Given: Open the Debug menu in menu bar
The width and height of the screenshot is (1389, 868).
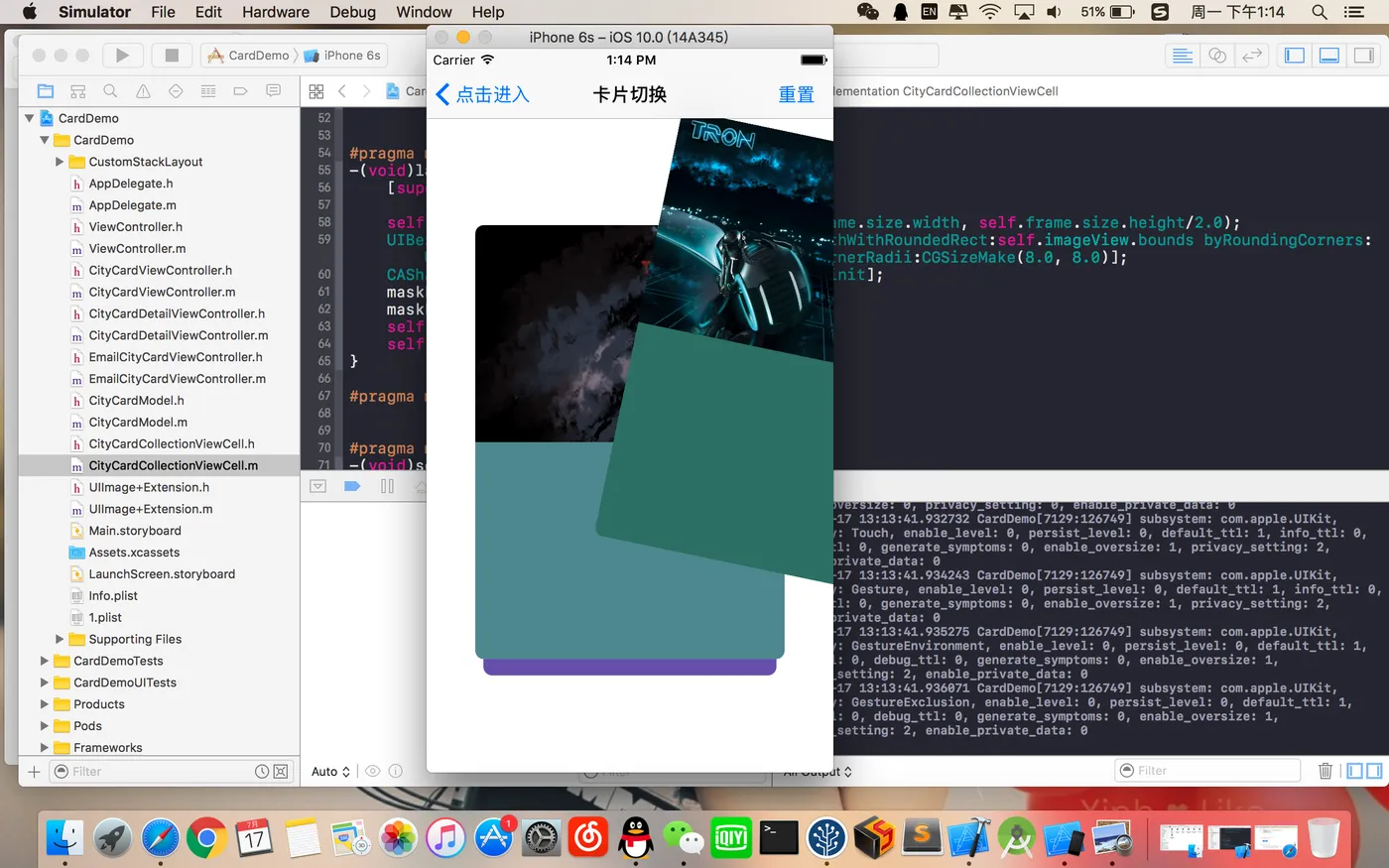Looking at the screenshot, I should pos(352,12).
